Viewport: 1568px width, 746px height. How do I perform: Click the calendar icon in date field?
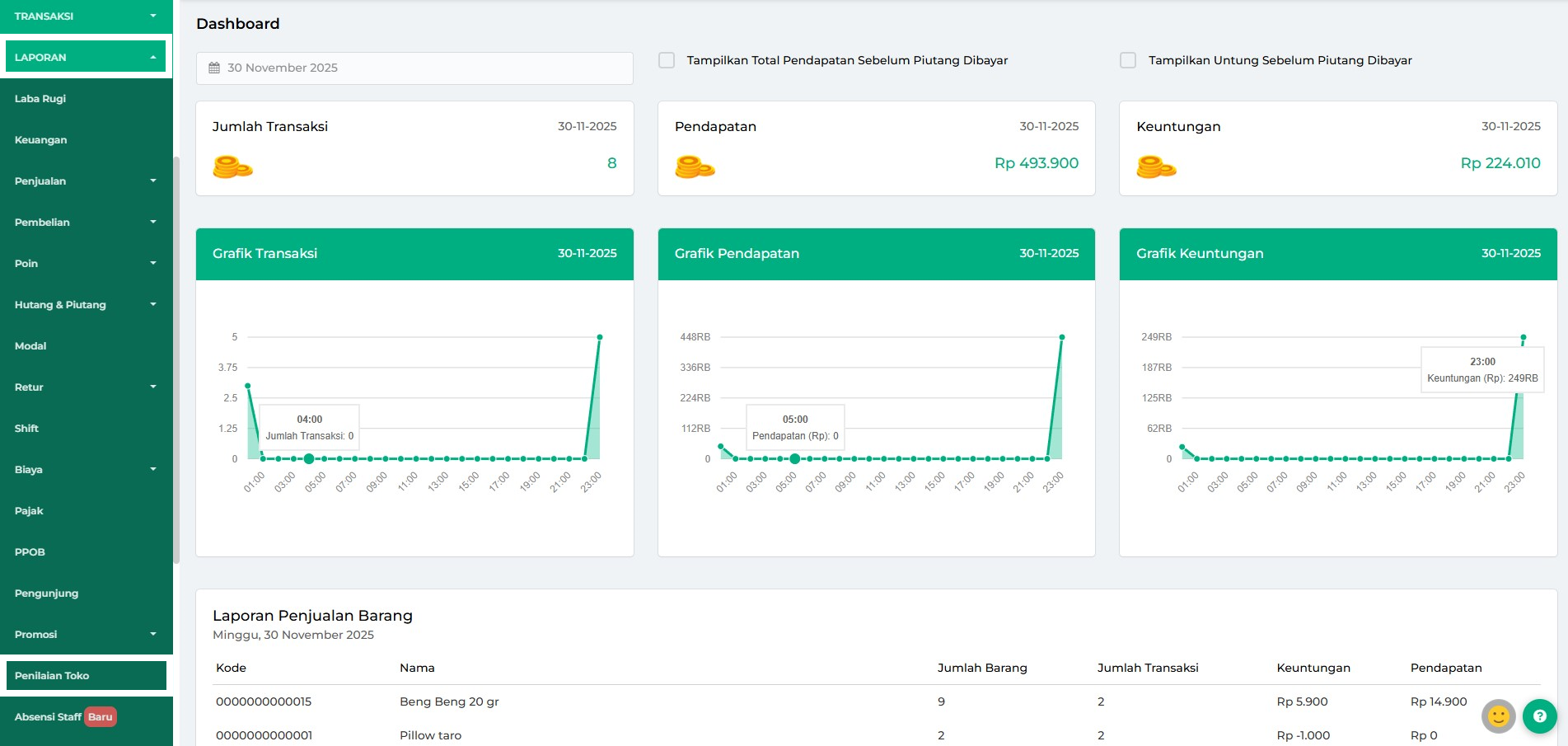[214, 68]
